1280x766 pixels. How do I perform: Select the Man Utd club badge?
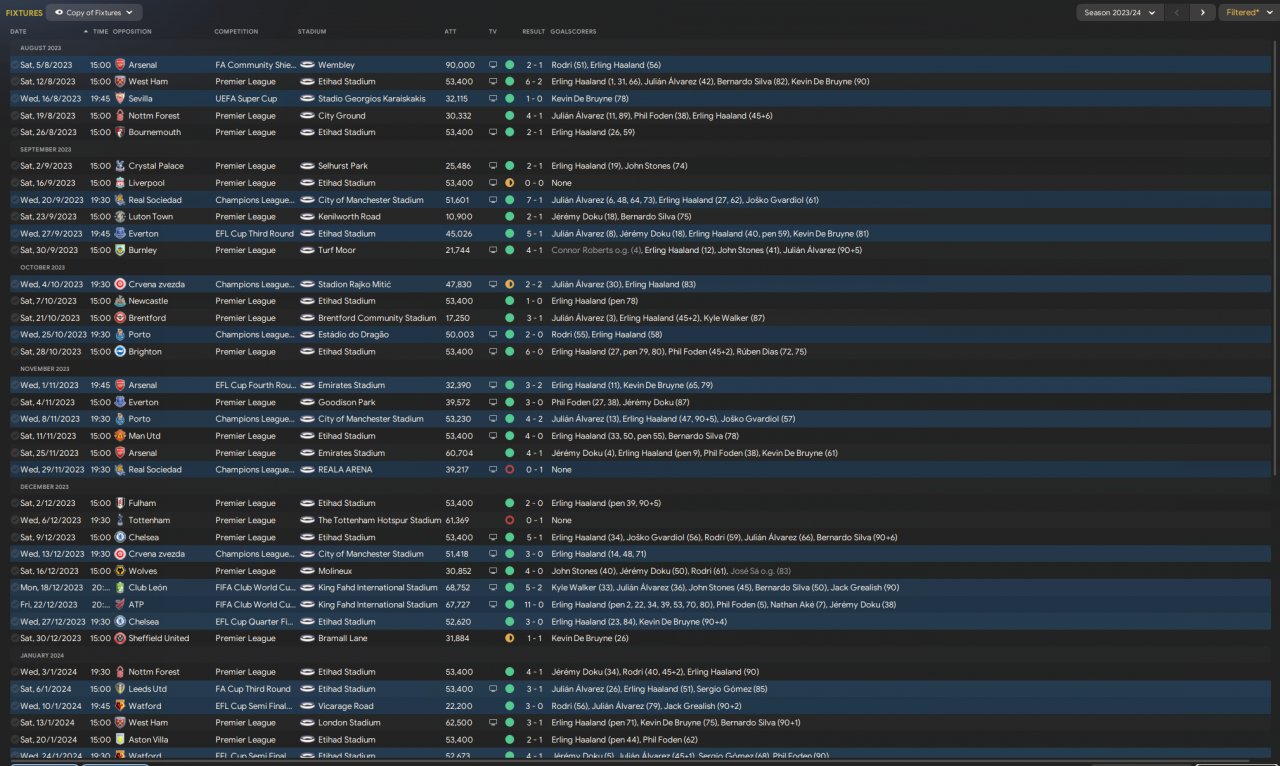coord(120,436)
